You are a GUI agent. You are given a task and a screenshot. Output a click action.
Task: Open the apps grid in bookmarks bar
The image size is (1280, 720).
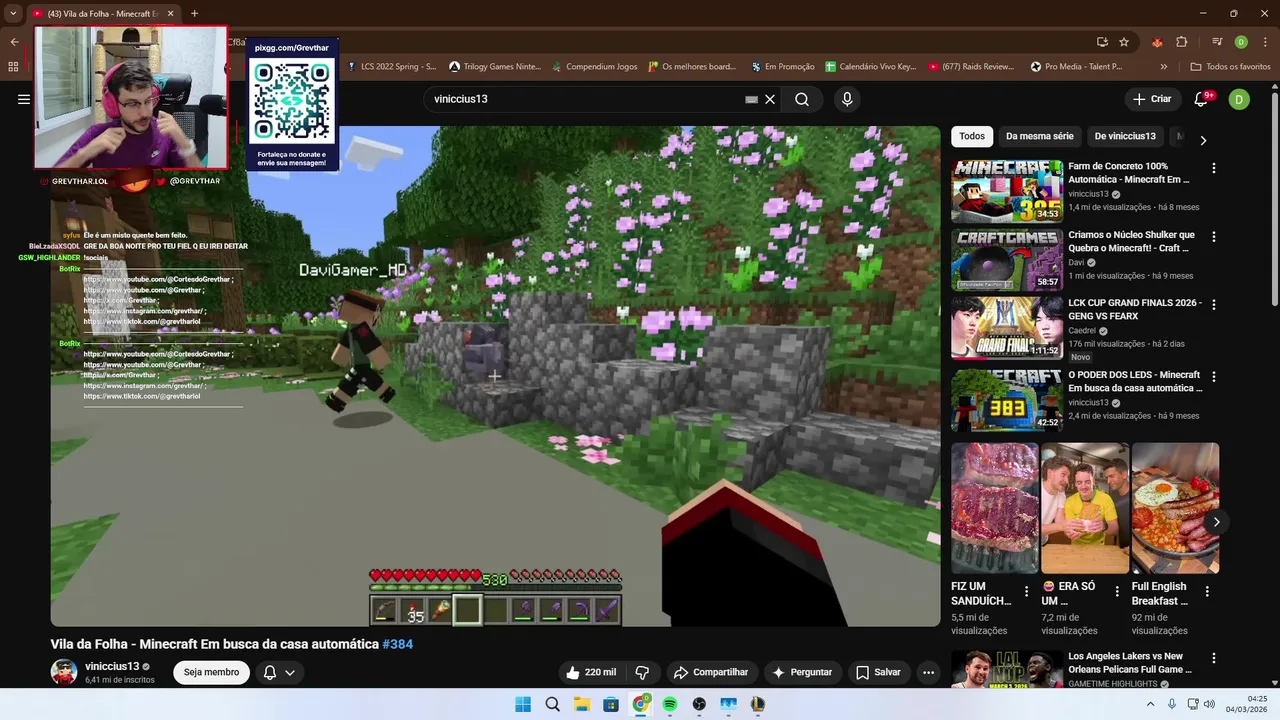point(13,67)
